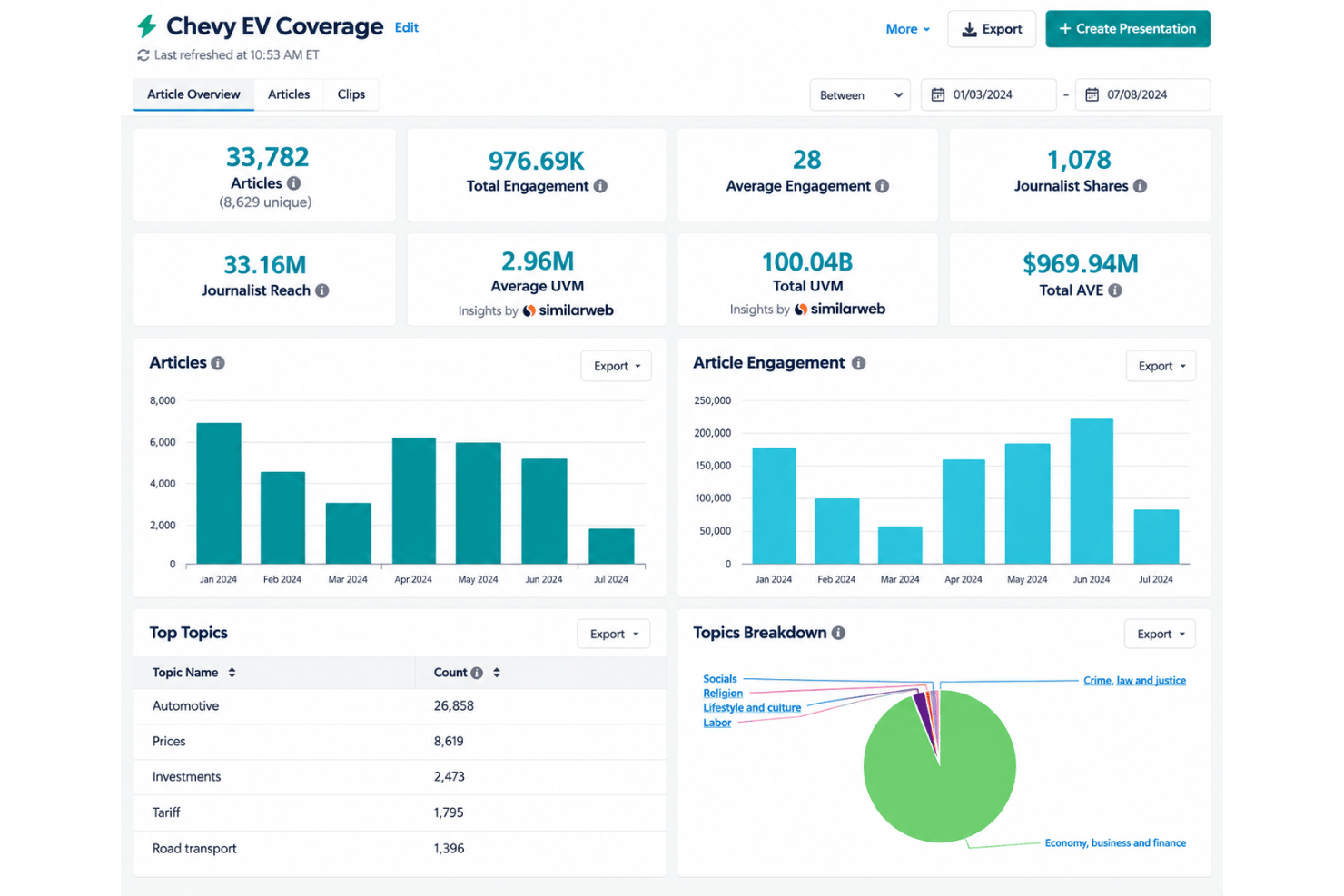This screenshot has width=1344, height=896.
Task: Switch to the Articles tab
Action: [x=289, y=94]
